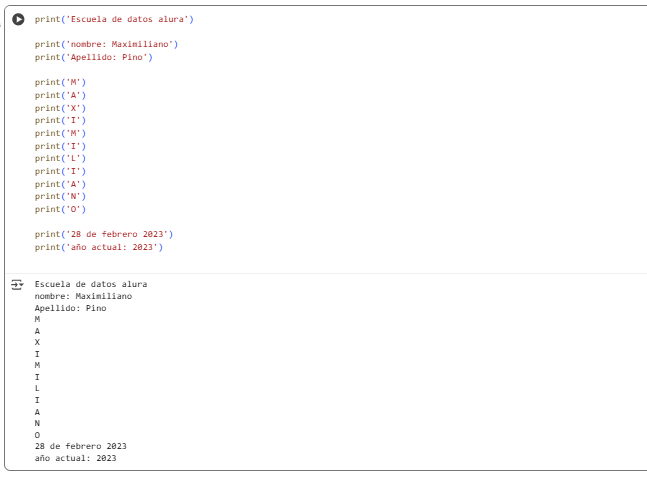The width and height of the screenshot is (647, 488).
Task: Click print('A') line just above print('N')
Action: tap(60, 184)
